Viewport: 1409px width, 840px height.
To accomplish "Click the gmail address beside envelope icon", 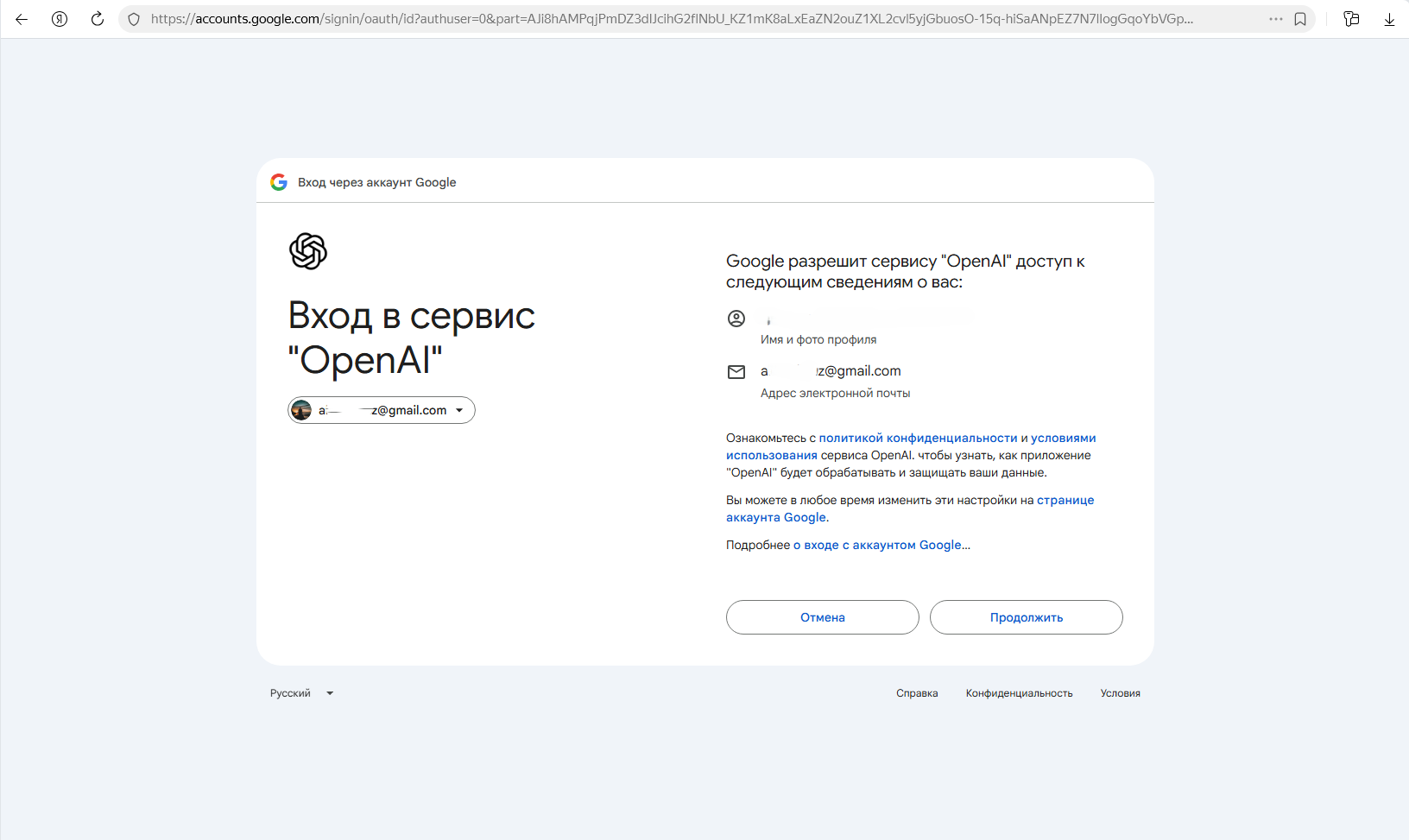I will click(831, 371).
